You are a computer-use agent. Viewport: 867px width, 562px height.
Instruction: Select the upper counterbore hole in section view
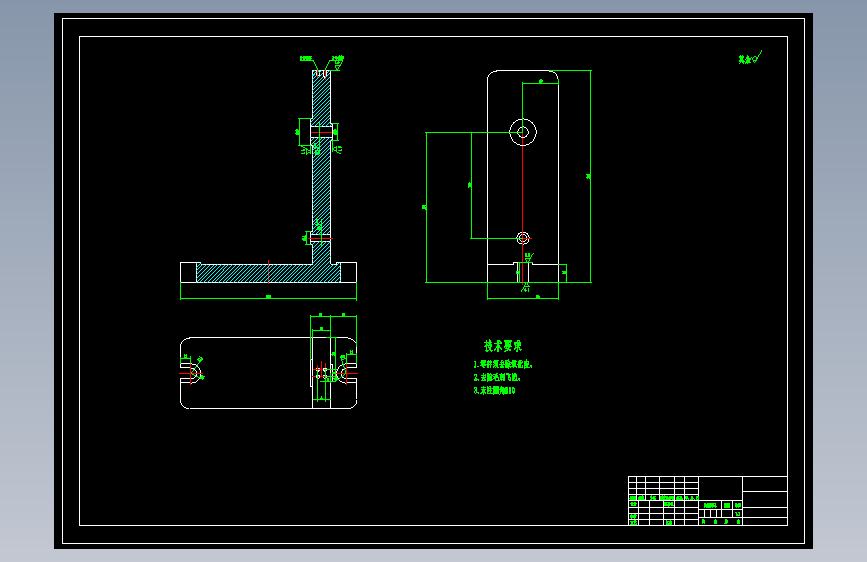pyautogui.click(x=321, y=132)
